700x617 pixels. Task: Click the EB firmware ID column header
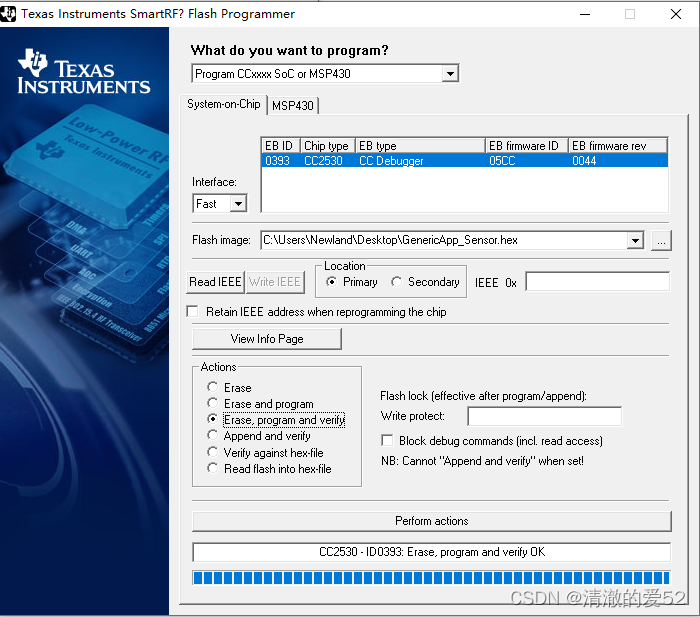[x=527, y=146]
